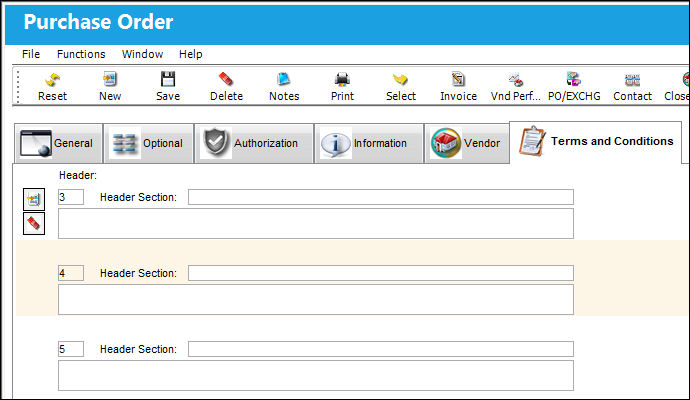Print the purchase order

[x=342, y=87]
